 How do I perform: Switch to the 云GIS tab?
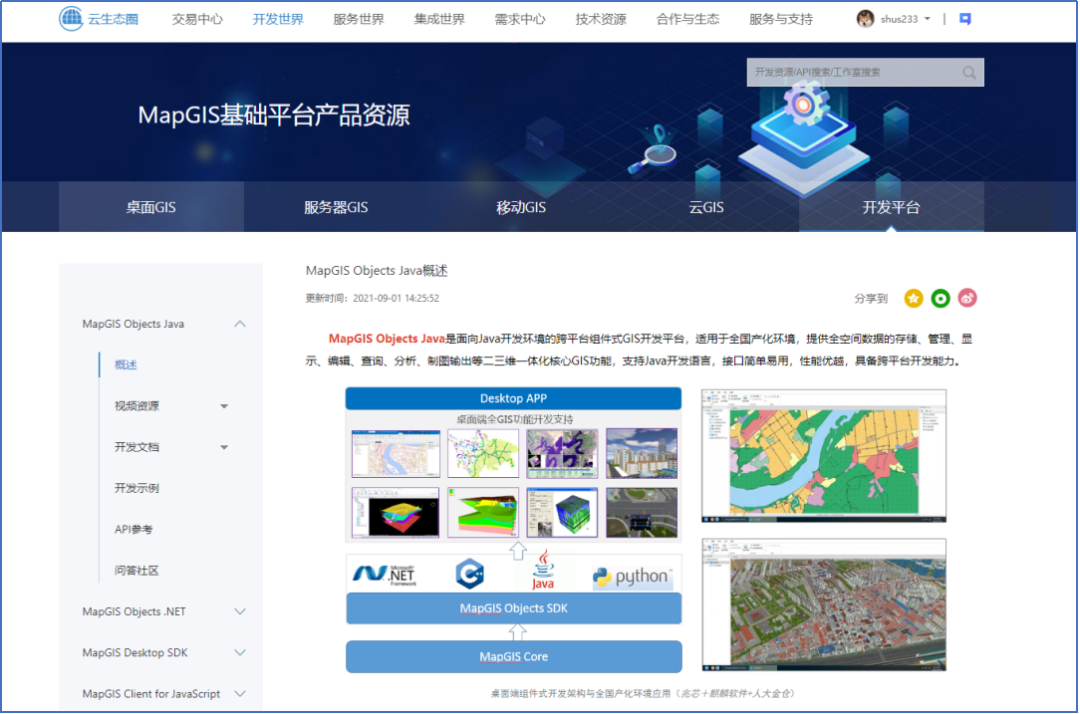[x=706, y=207]
